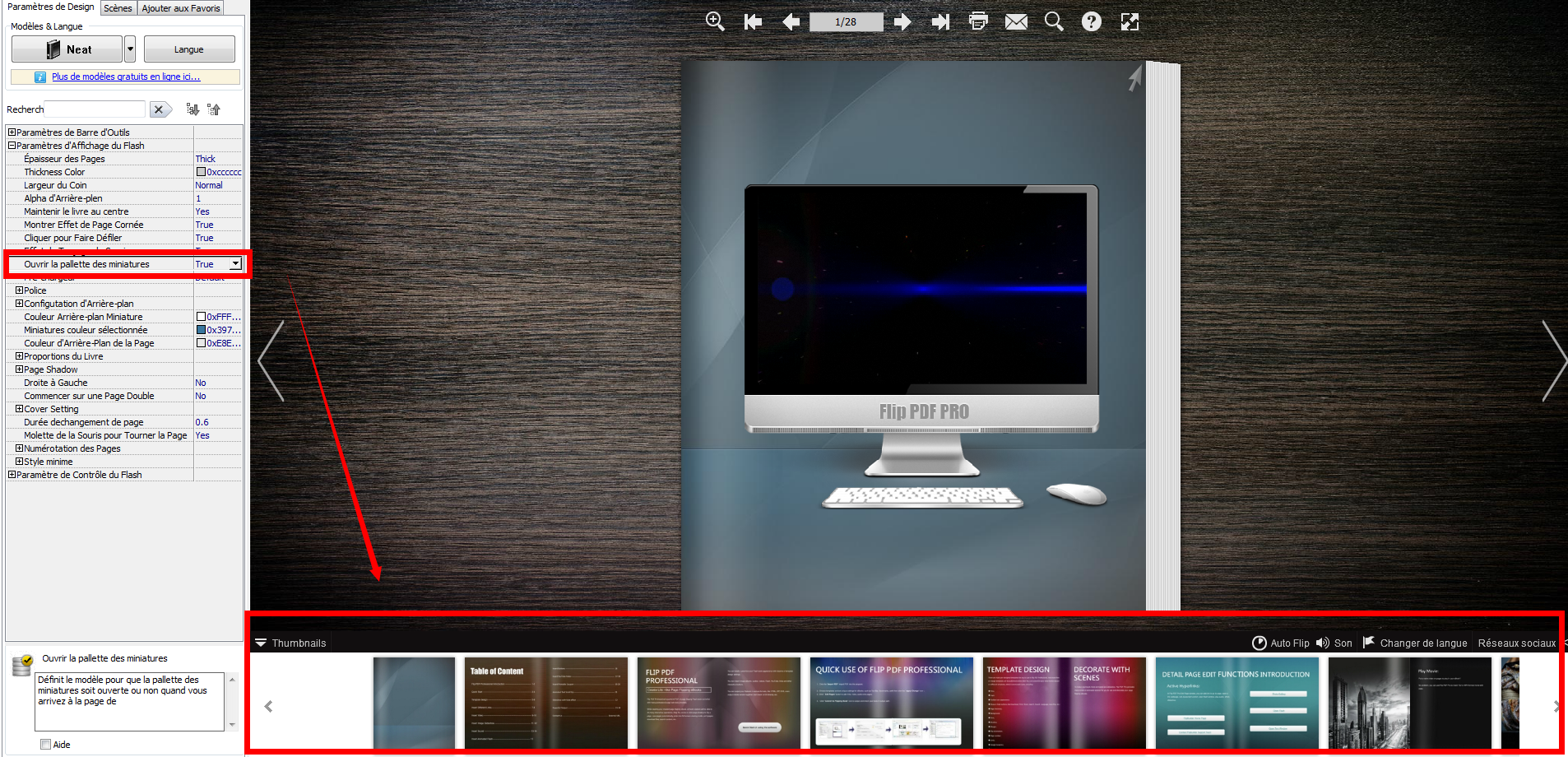The height and width of the screenshot is (757, 1568).
Task: Click the collapse-all tree icon
Action: [x=214, y=109]
